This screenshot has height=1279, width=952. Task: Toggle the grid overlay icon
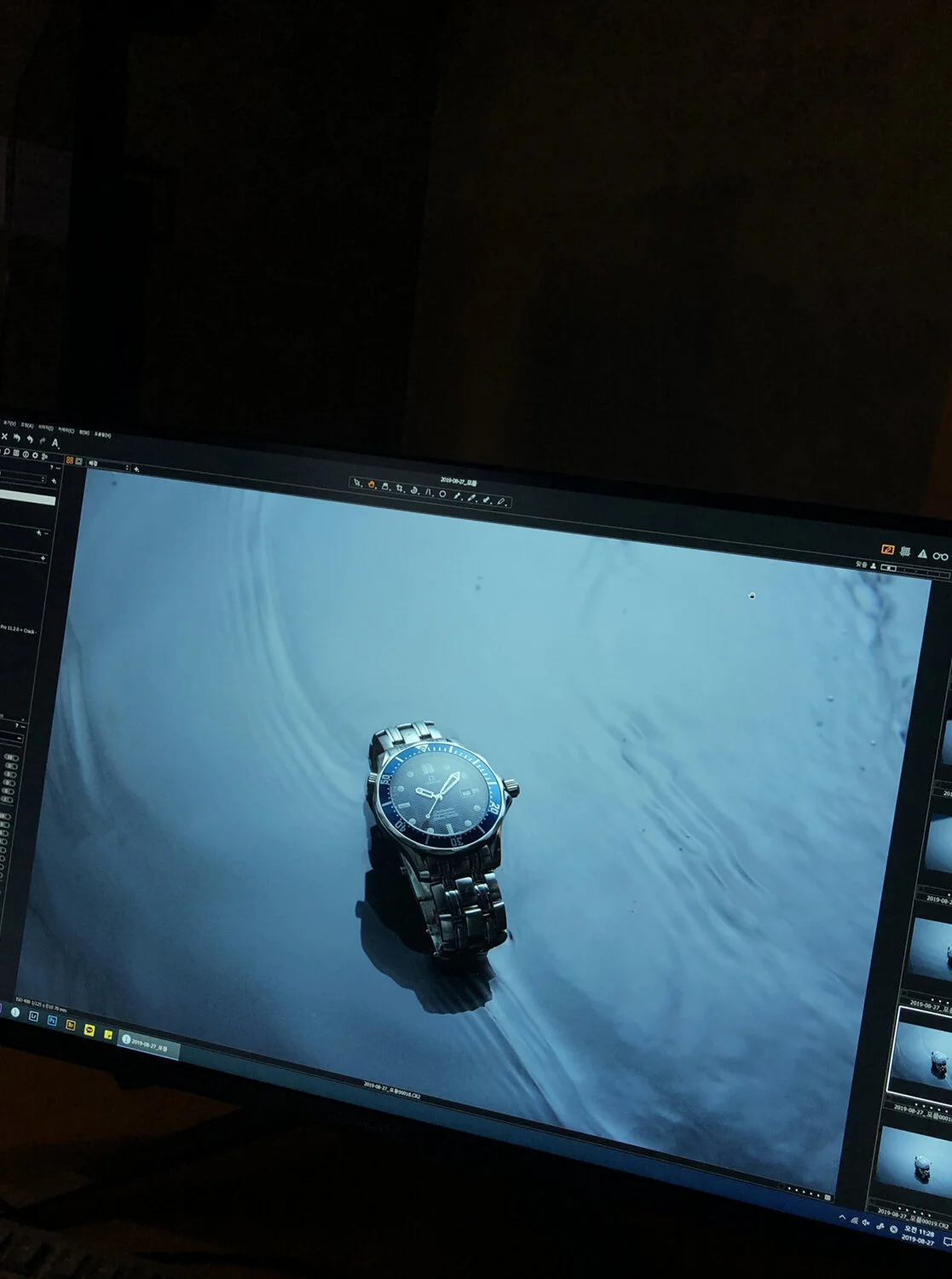point(905,551)
